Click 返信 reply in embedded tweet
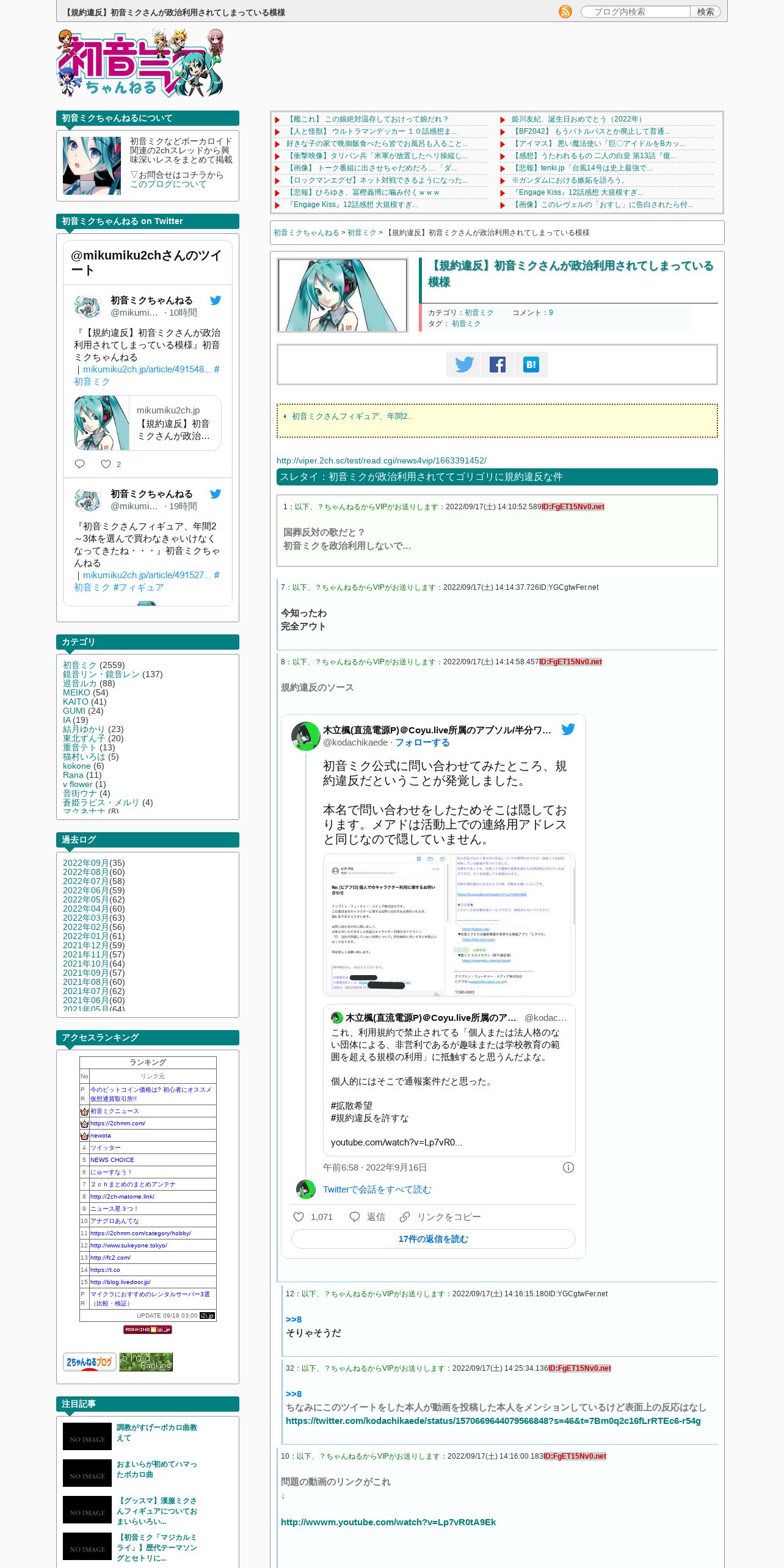The width and height of the screenshot is (784, 1568). [x=367, y=1217]
